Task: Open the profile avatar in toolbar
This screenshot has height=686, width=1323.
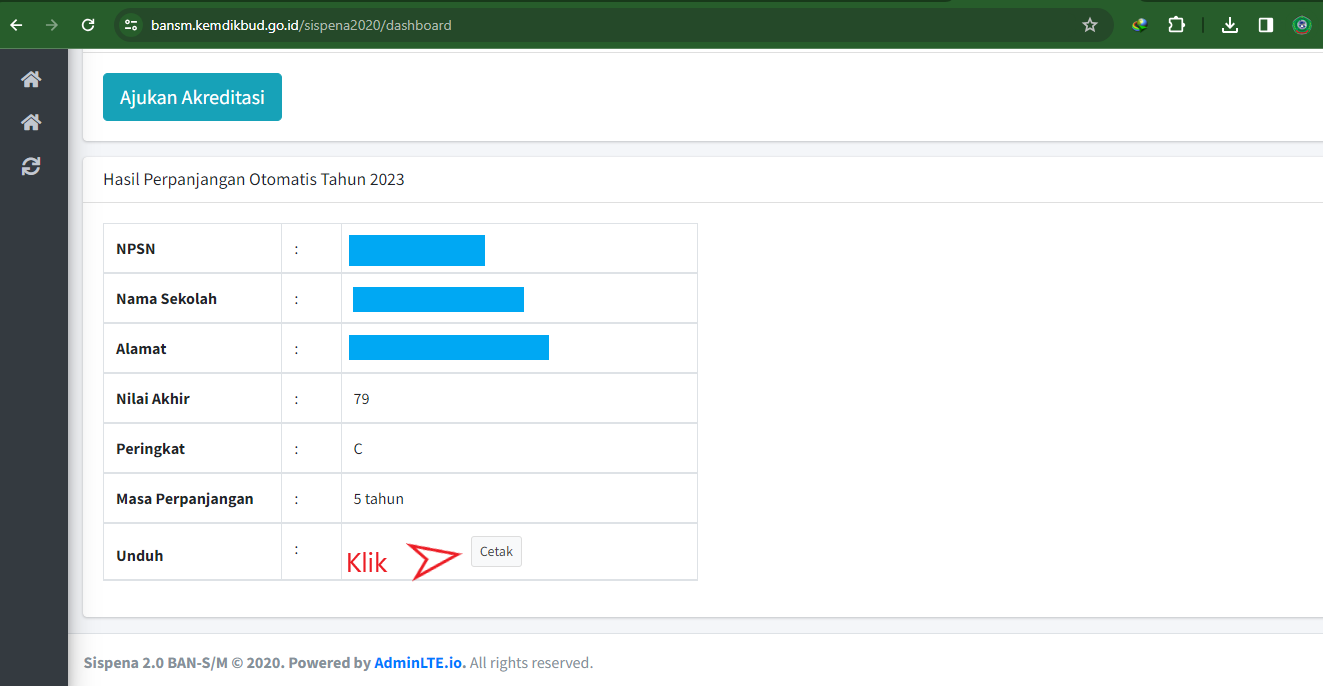Action: [x=1301, y=25]
